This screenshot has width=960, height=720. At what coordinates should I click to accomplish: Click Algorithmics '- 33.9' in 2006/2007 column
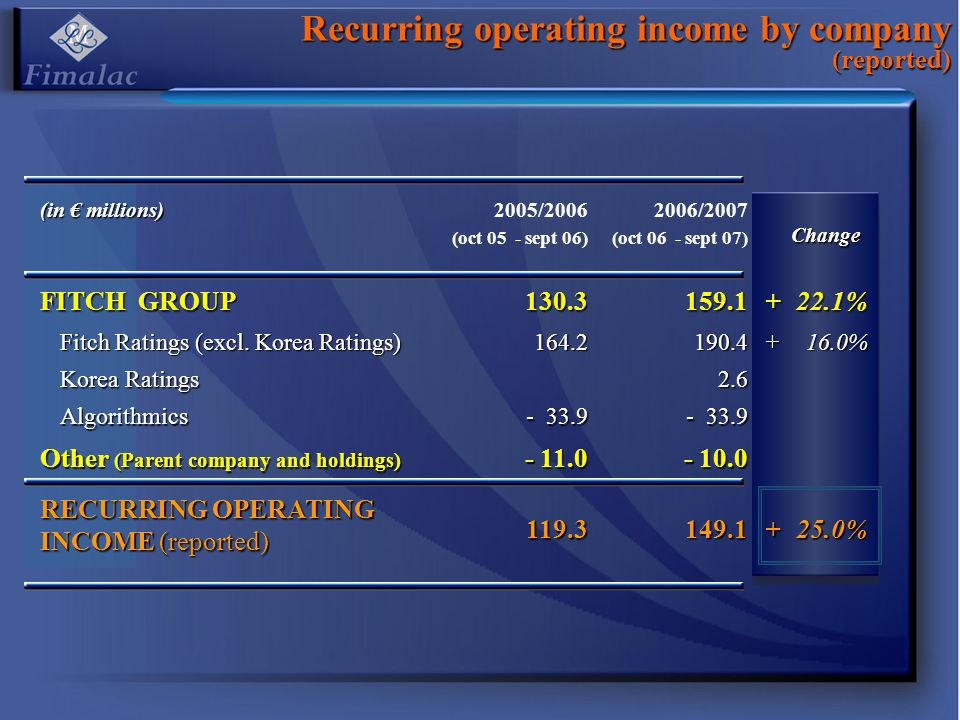(x=716, y=416)
